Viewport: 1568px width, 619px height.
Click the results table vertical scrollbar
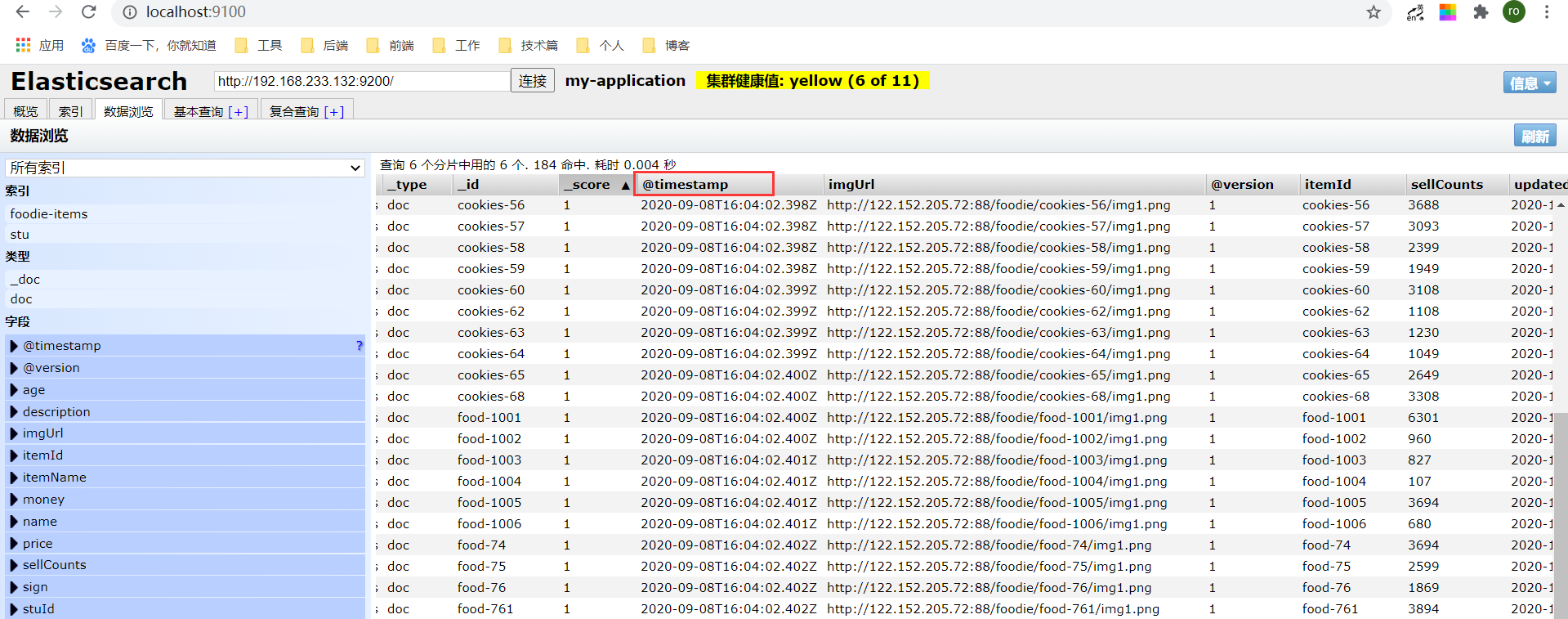click(x=1561, y=516)
